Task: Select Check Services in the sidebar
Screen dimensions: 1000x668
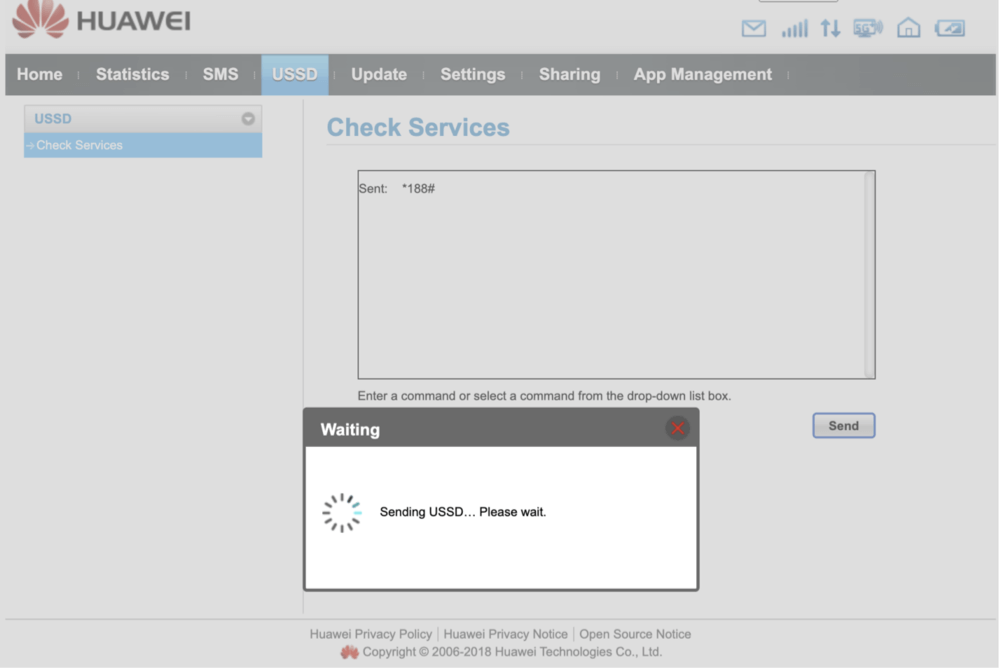Action: (x=80, y=145)
